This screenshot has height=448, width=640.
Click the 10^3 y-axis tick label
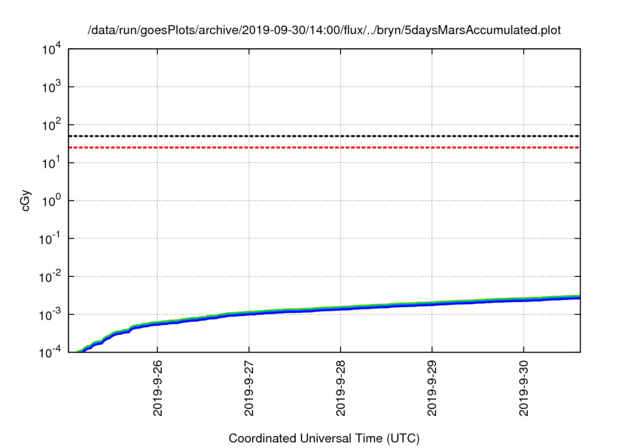[x=52, y=87]
